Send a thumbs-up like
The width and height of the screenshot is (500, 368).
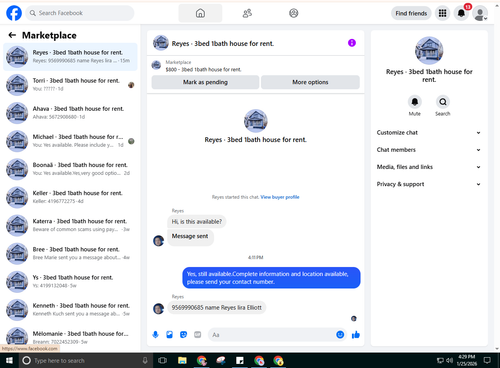pos(356,334)
